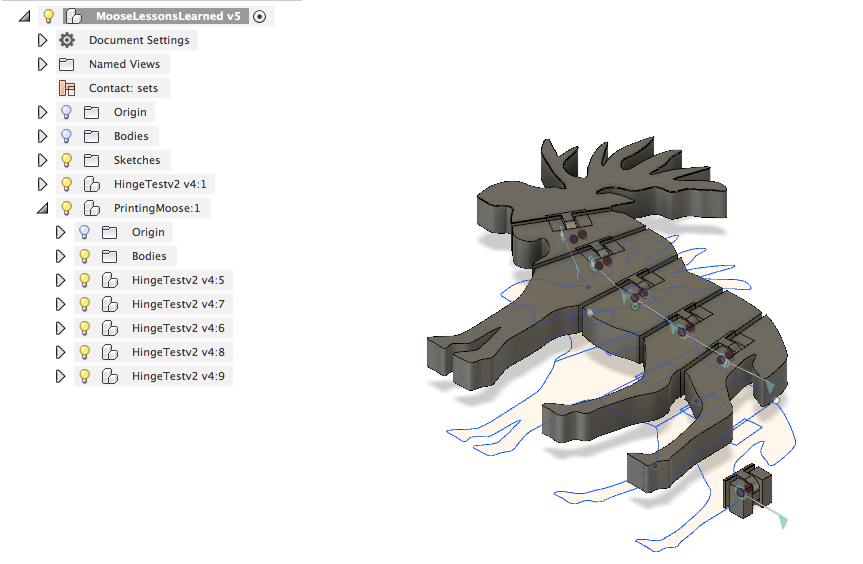This screenshot has height=564, width=863.
Task: Click the Named Views folder icon
Action: (x=67, y=64)
